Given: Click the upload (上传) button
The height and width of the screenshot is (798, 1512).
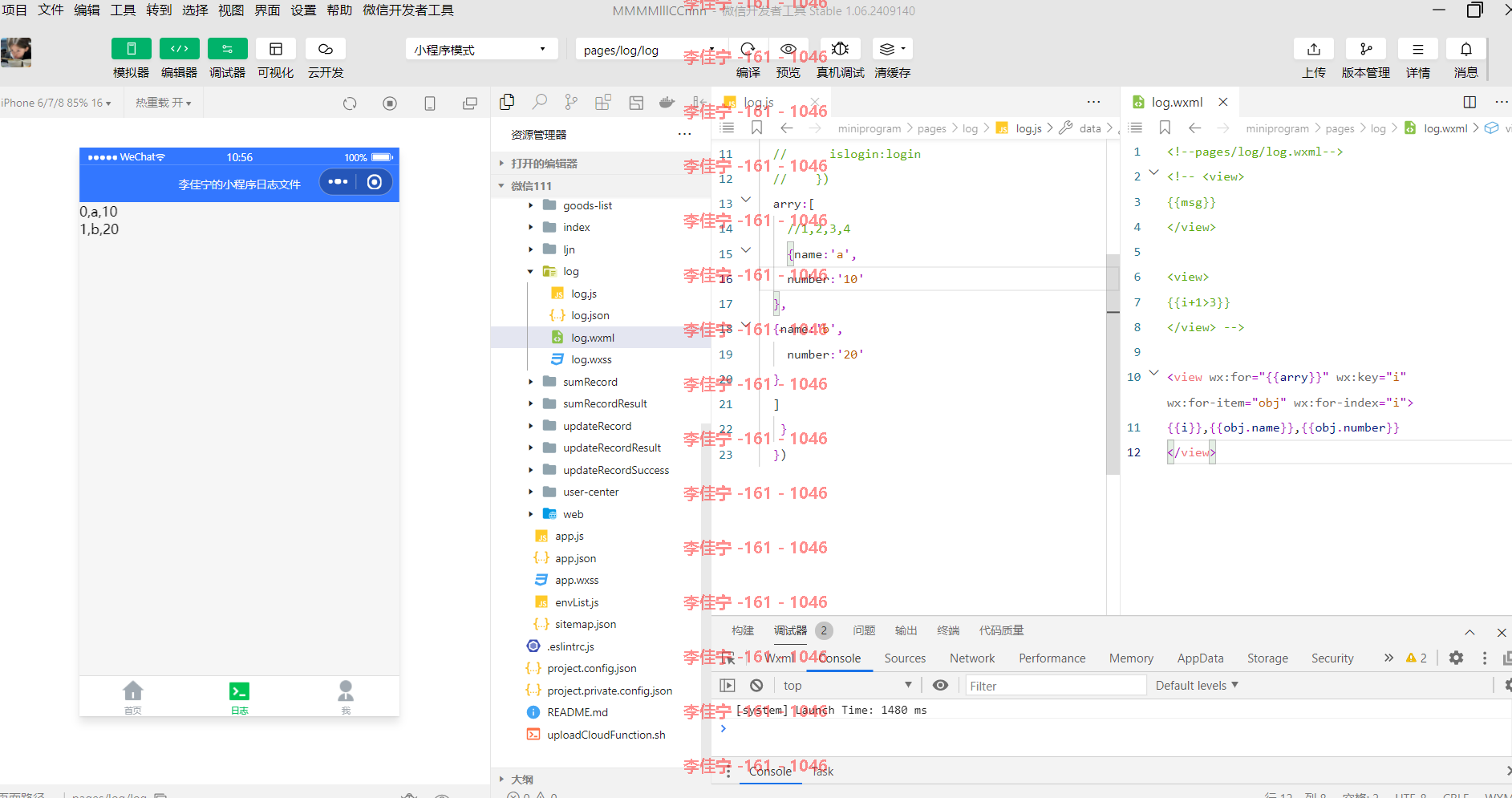Looking at the screenshot, I should (1314, 49).
